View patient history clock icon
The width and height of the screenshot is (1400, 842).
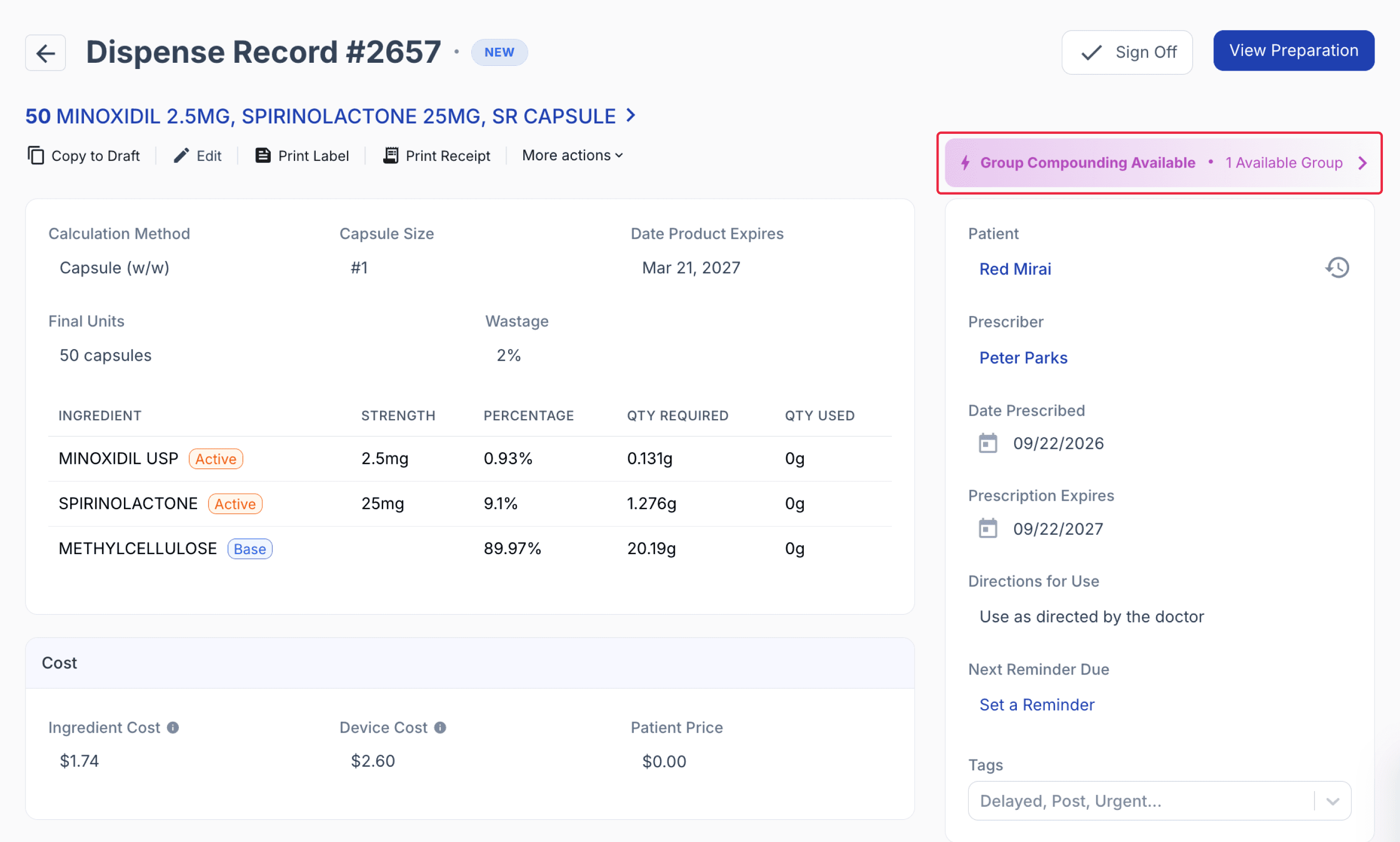coord(1337,268)
